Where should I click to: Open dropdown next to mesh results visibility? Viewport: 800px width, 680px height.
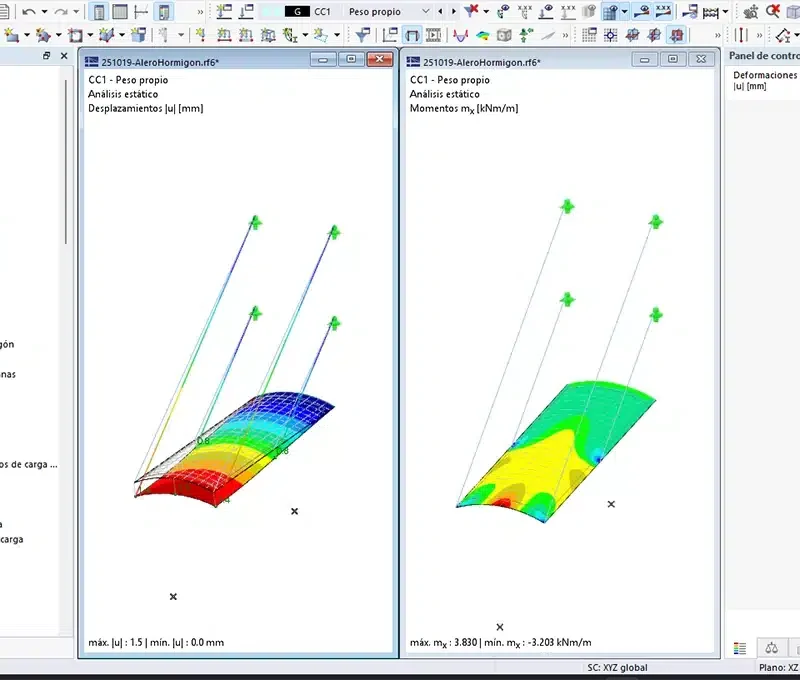tap(624, 11)
